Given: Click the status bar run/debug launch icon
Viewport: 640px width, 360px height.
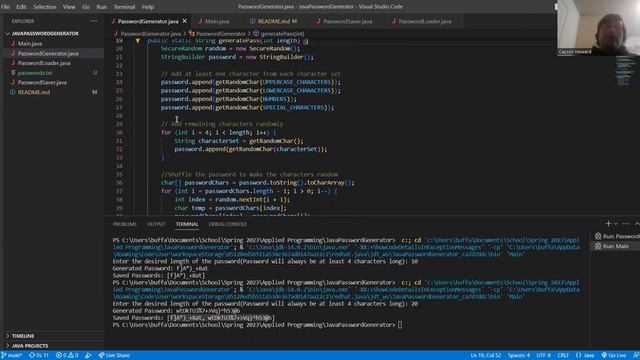Looking at the screenshot, I should [x=88, y=355].
